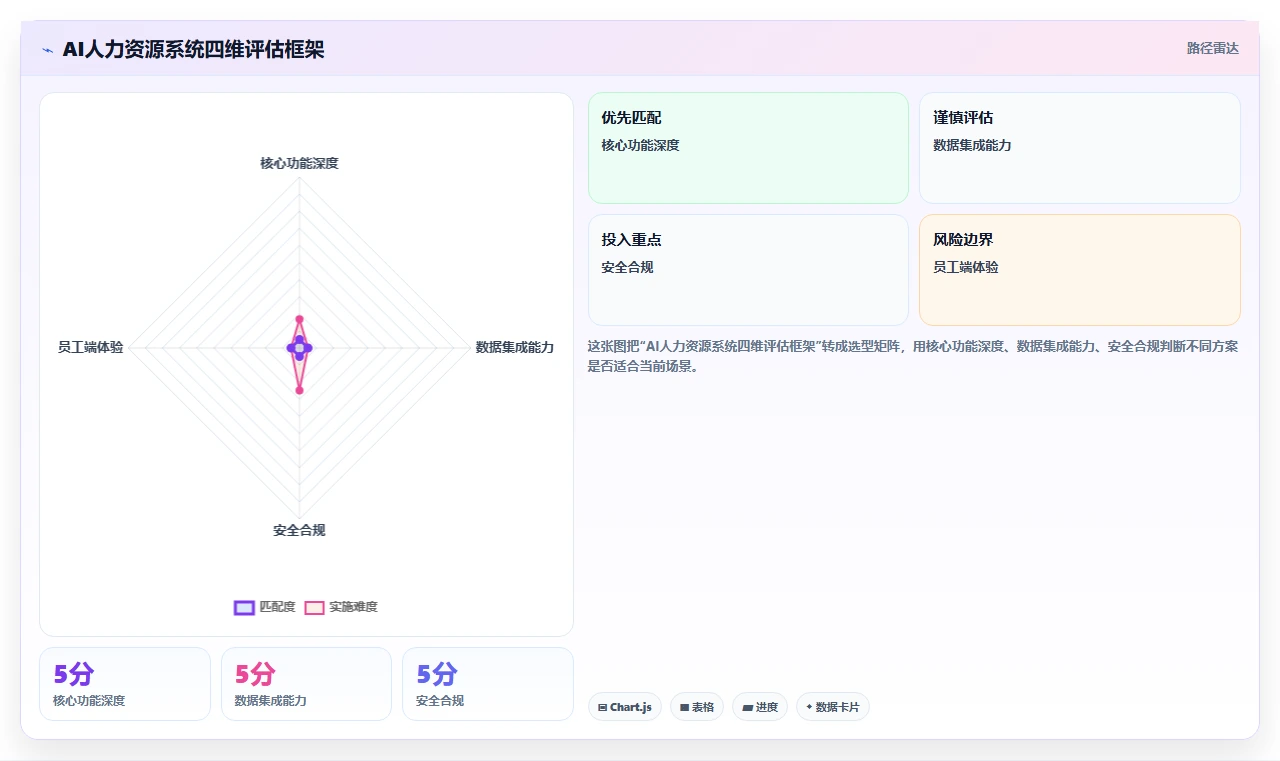Viewport: 1280px width, 761px height.
Task: Select the 优先匹配 card
Action: (x=748, y=148)
